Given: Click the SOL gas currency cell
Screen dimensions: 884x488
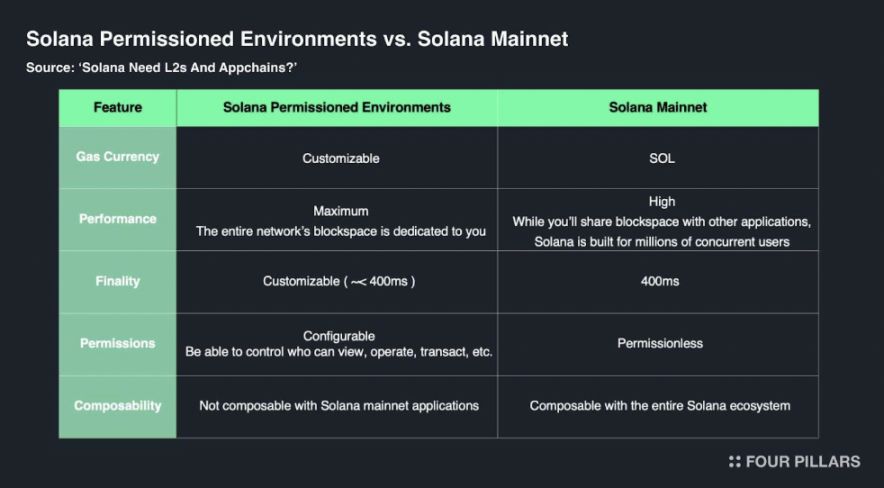Looking at the screenshot, I should (658, 158).
